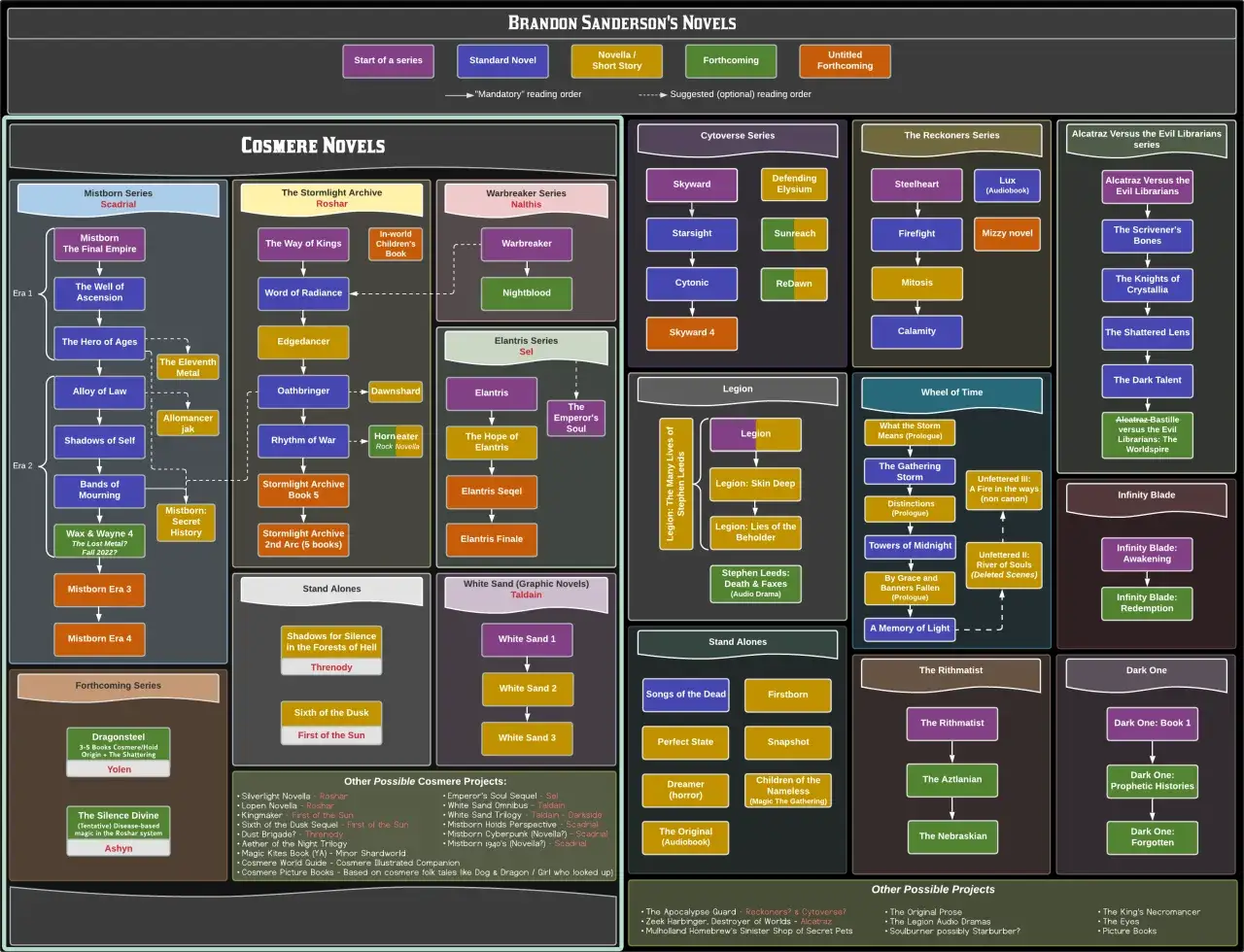Click "A Memory of Light" box

pos(910,629)
